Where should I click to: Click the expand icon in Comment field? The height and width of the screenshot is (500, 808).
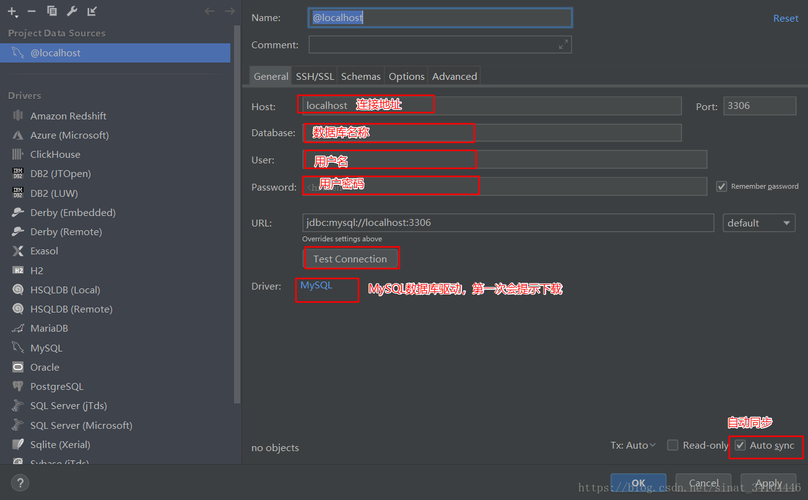click(563, 44)
